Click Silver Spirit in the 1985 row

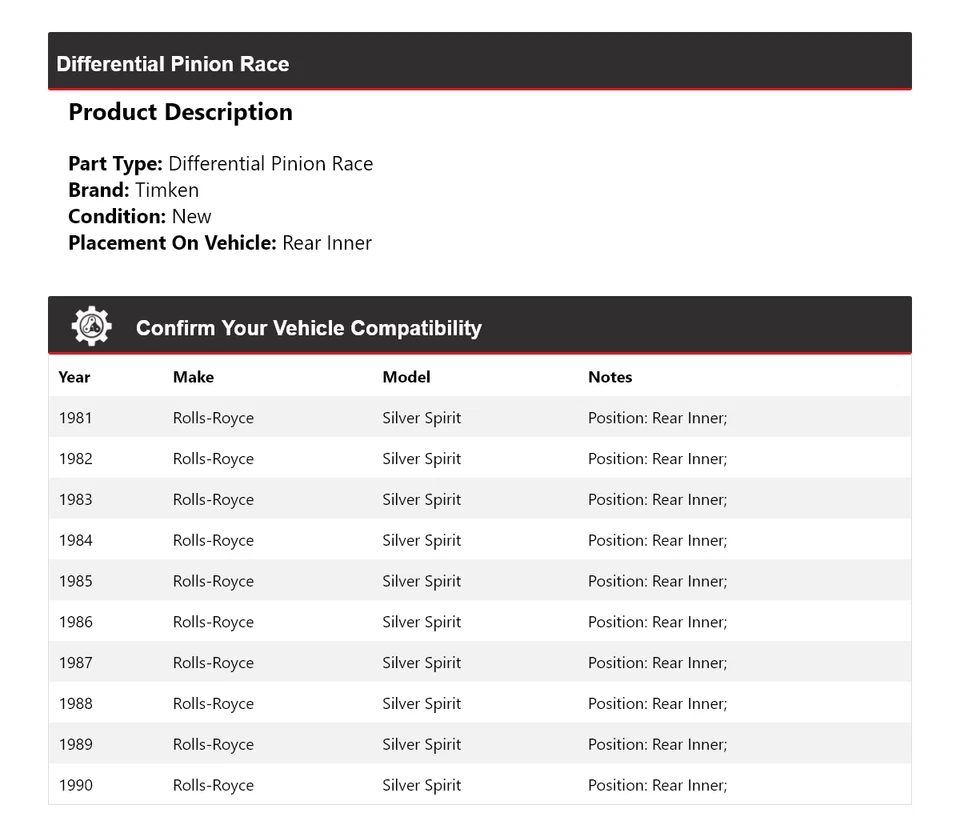tap(421, 581)
